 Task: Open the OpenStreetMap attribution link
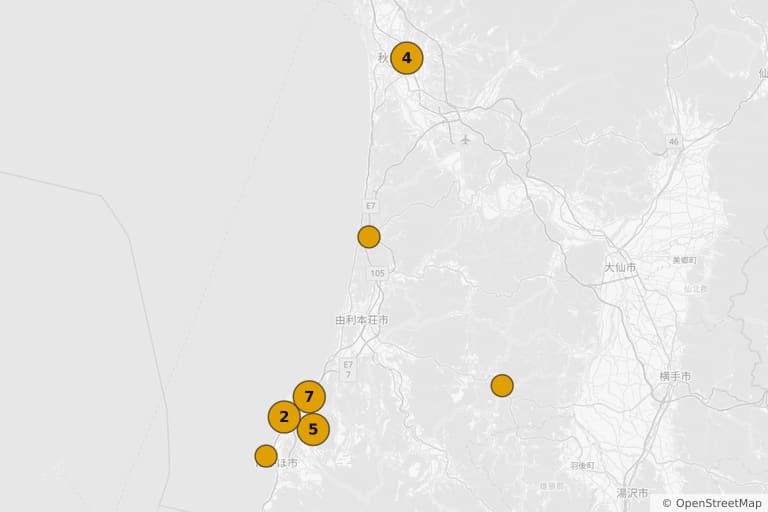pos(712,503)
